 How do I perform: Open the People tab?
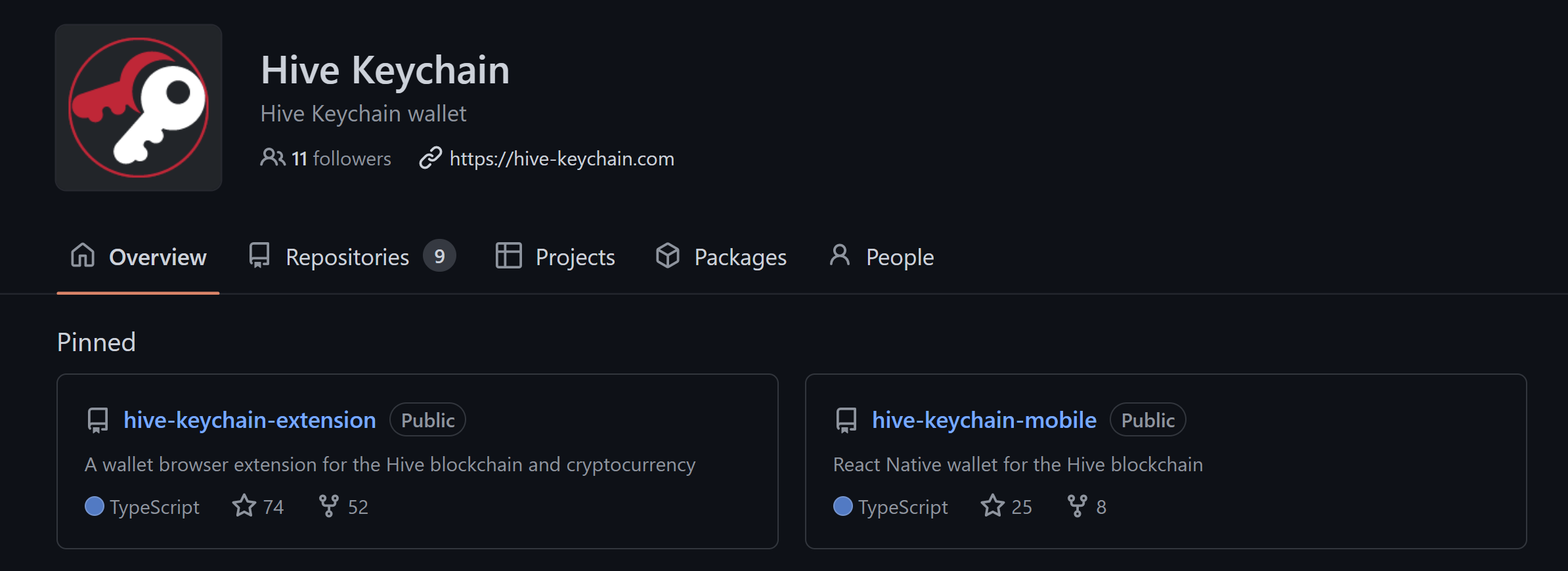point(881,257)
